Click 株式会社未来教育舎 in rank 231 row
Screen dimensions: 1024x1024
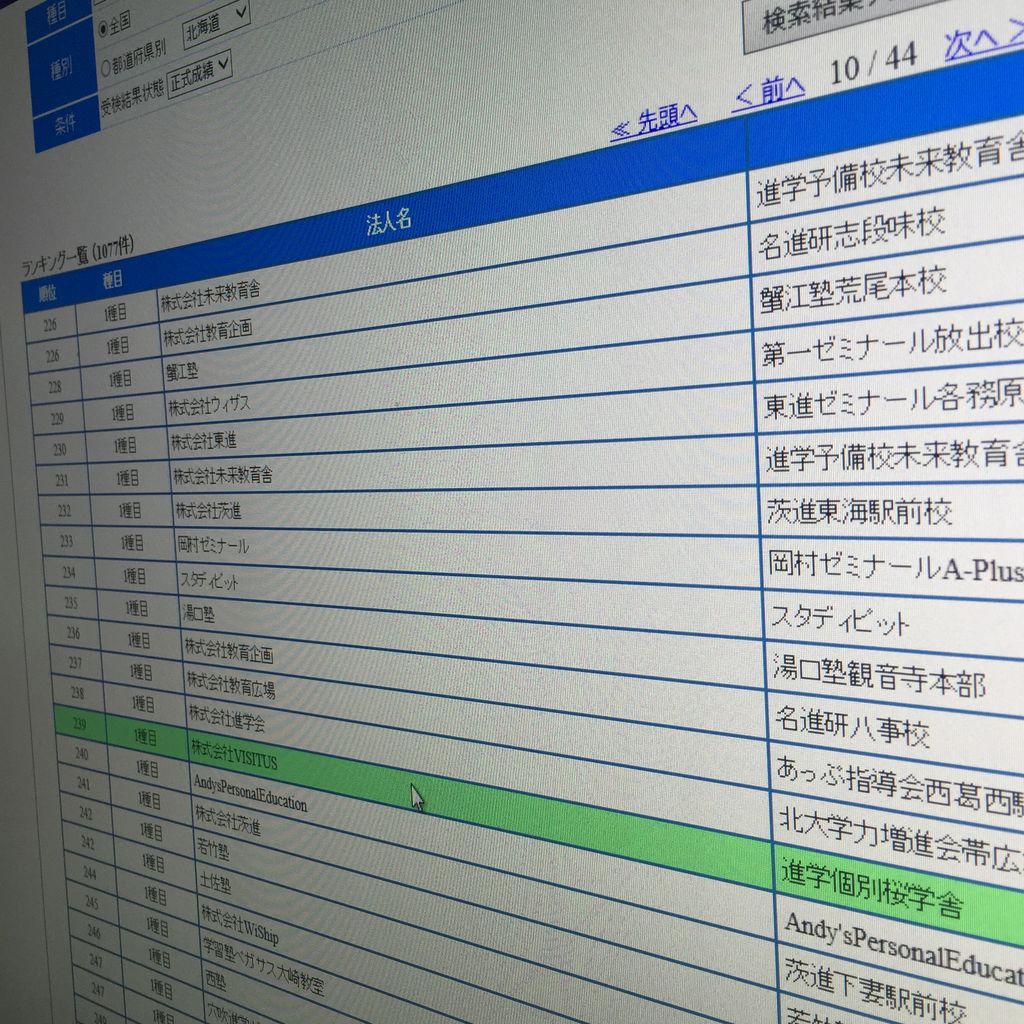click(x=223, y=475)
